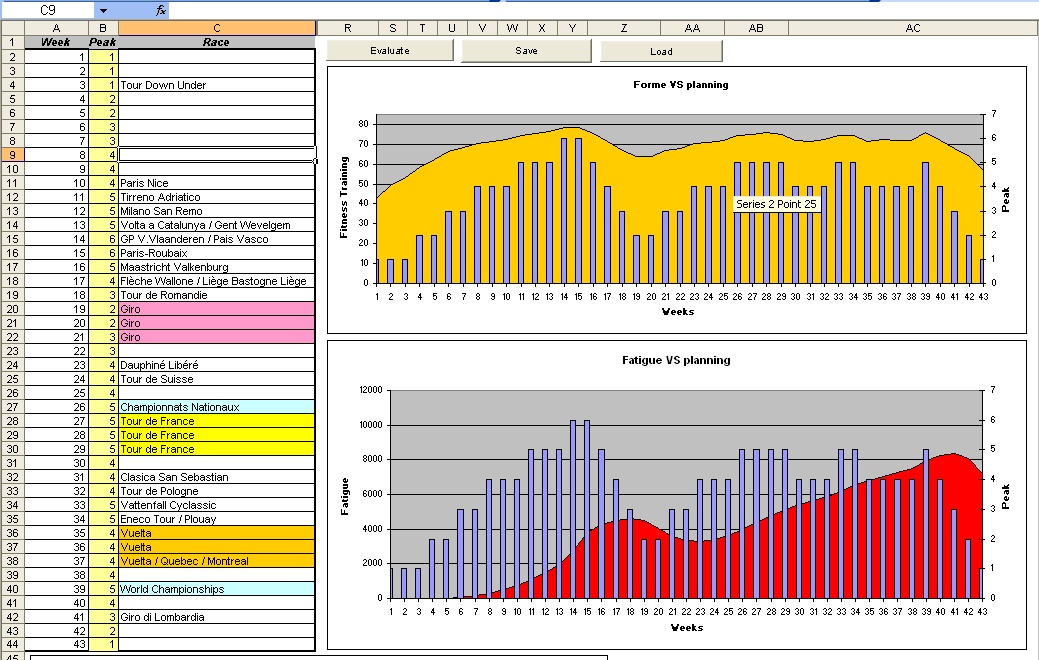Click the Forme VS planning chart title
Image resolution: width=1039 pixels, height=660 pixels.
point(680,85)
